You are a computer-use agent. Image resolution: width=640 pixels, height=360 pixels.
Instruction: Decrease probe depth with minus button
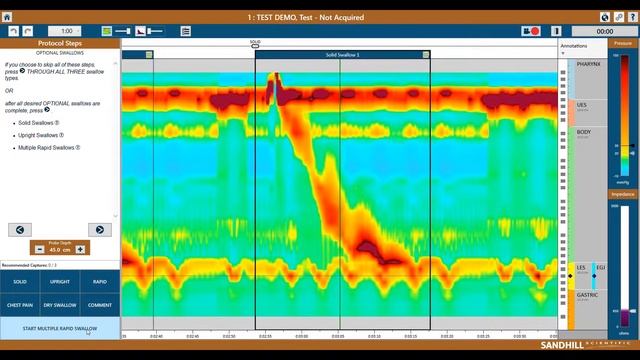coord(40,249)
